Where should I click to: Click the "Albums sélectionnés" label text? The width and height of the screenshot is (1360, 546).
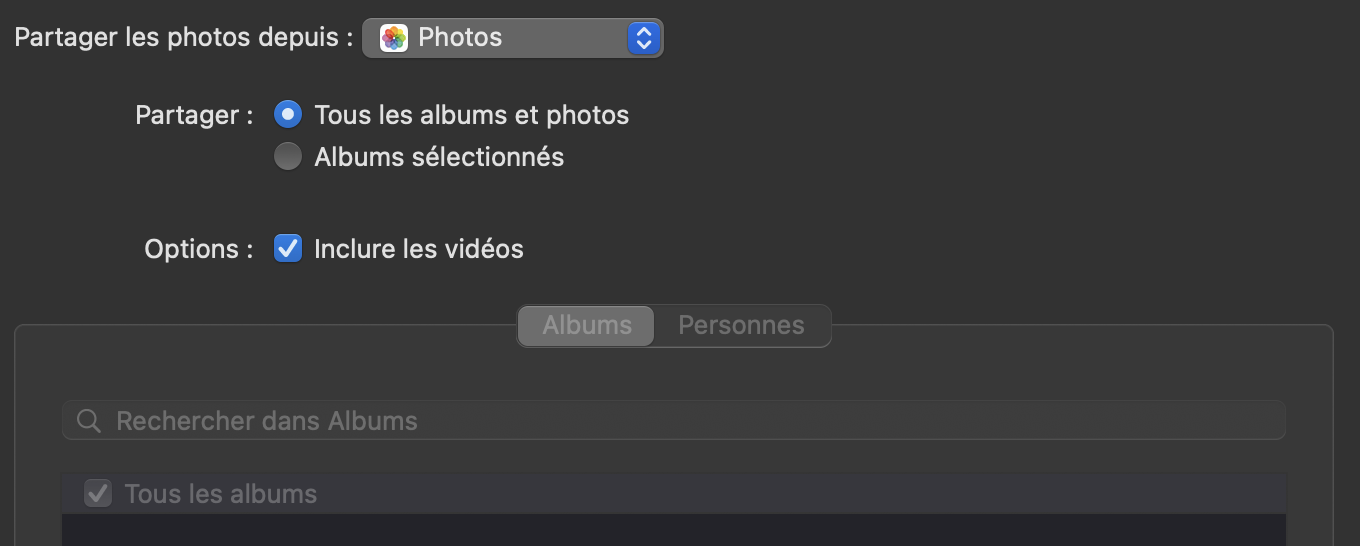coord(439,157)
